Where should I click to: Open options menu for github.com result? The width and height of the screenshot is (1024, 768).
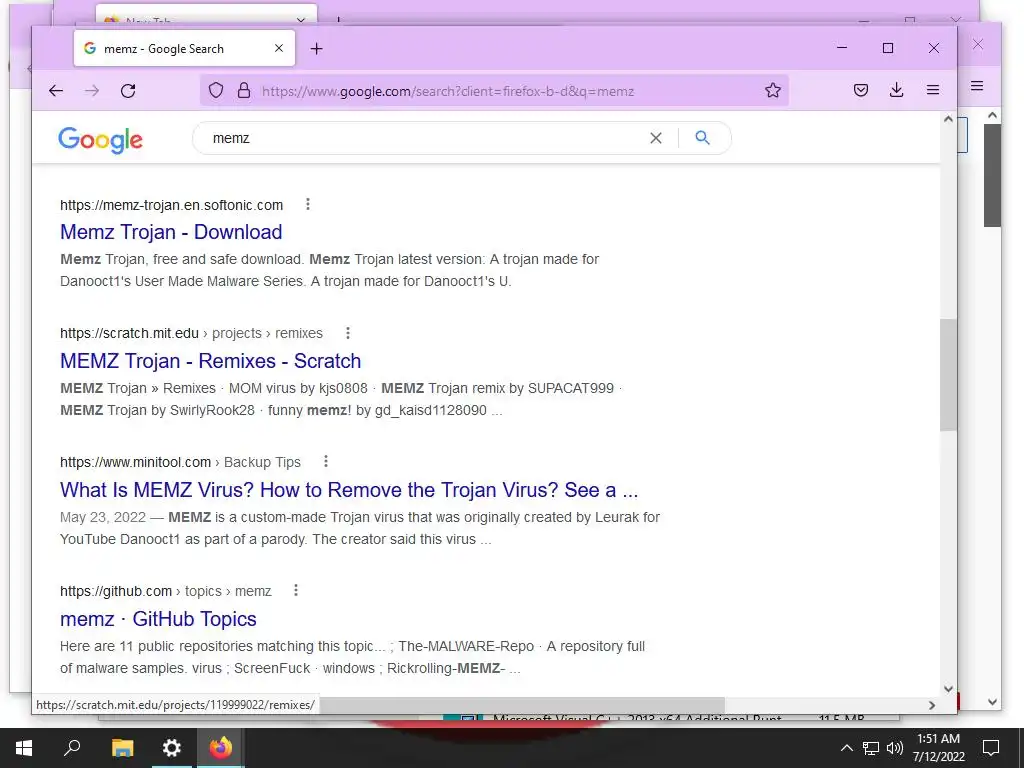tap(295, 590)
